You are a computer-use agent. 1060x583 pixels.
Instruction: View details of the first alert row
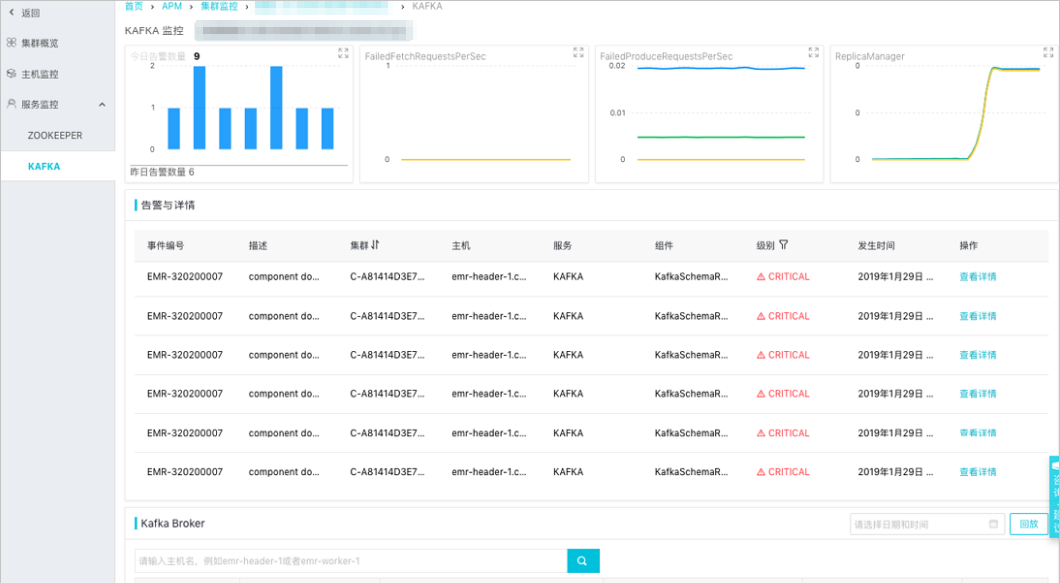(978, 277)
